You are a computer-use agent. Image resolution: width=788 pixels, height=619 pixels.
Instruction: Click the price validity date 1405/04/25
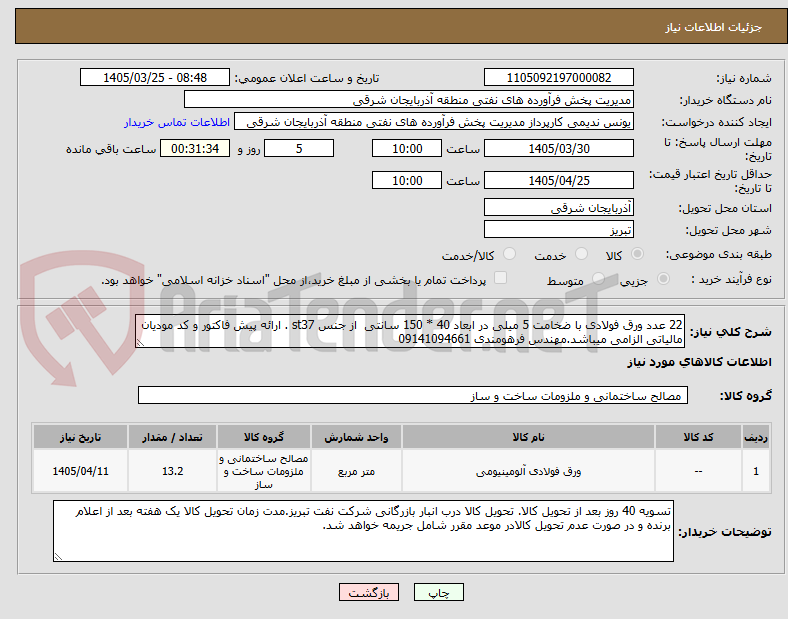point(558,180)
